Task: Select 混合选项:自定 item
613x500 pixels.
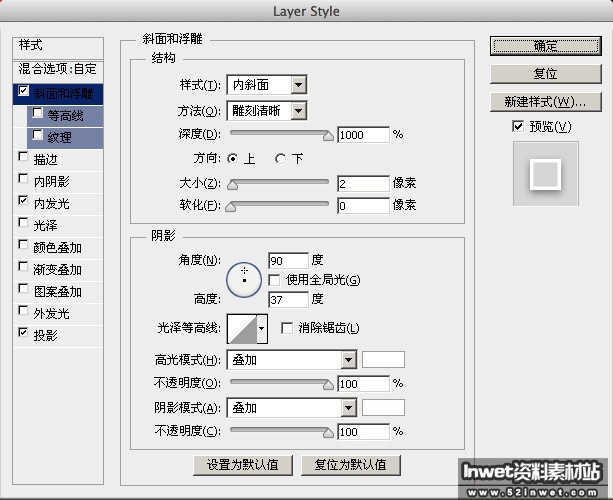Action: tap(58, 70)
